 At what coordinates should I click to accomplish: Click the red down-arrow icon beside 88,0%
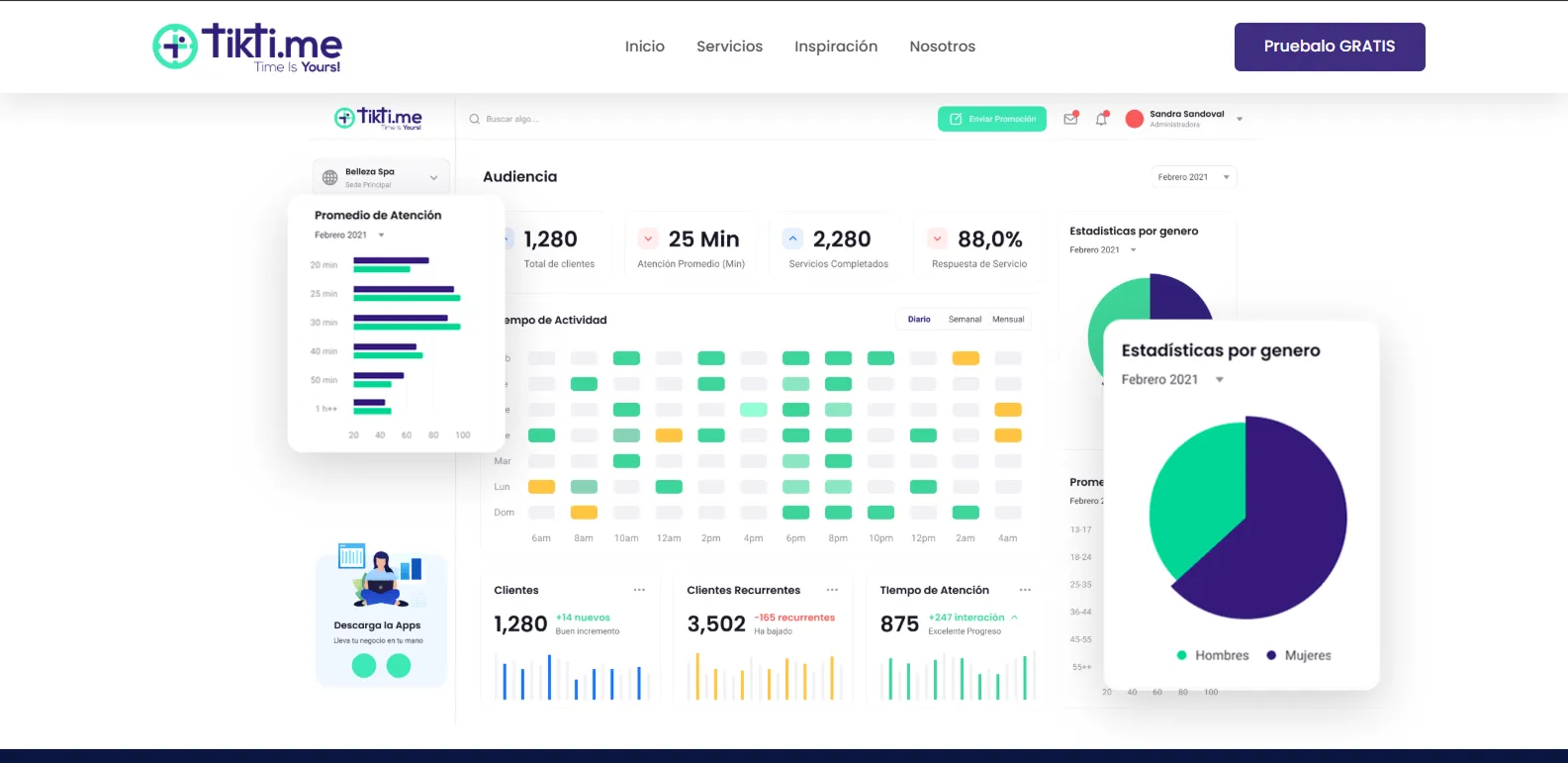click(x=937, y=238)
